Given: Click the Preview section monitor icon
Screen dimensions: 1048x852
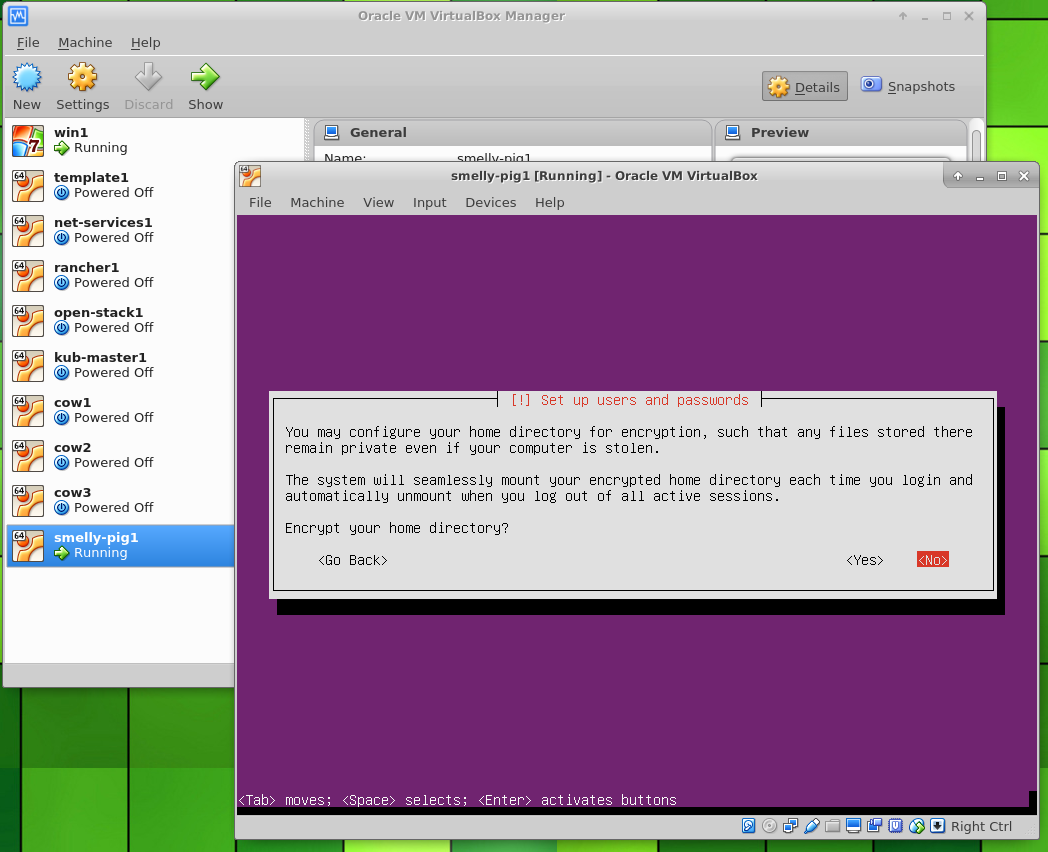Looking at the screenshot, I should pos(733,132).
